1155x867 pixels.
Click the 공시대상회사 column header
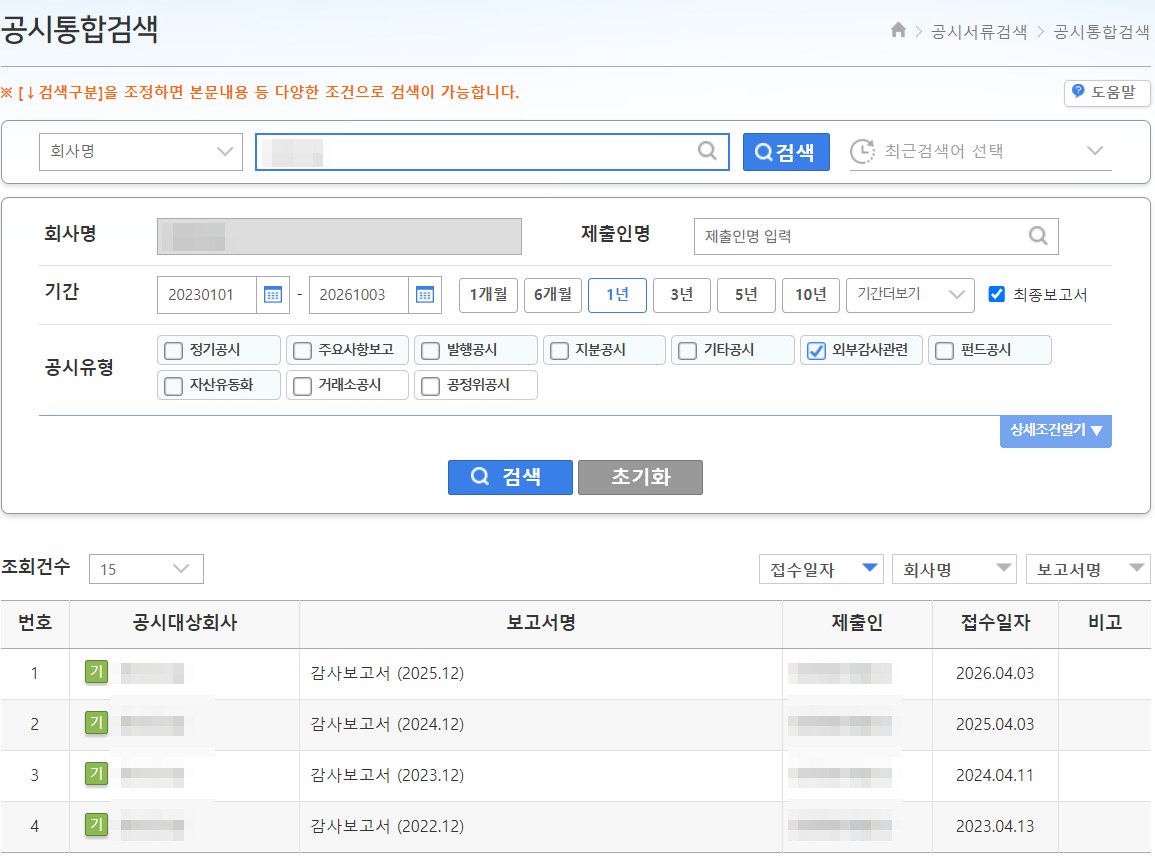click(x=185, y=623)
